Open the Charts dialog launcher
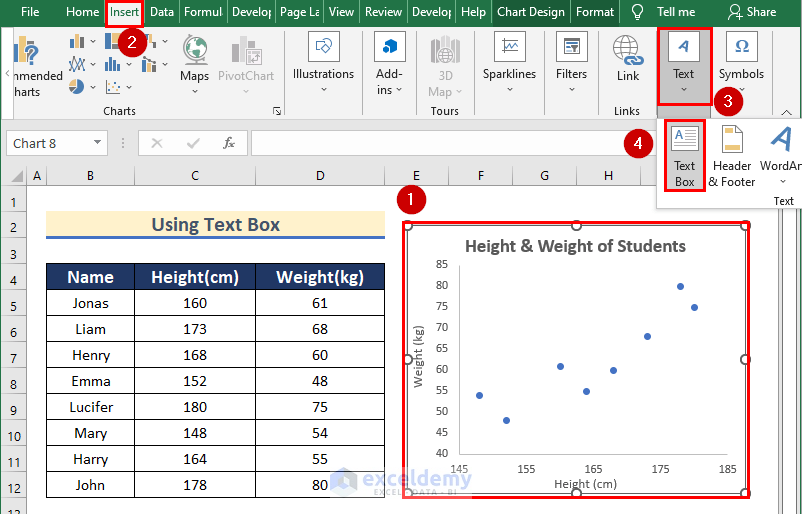This screenshot has height=514, width=802. pyautogui.click(x=277, y=111)
